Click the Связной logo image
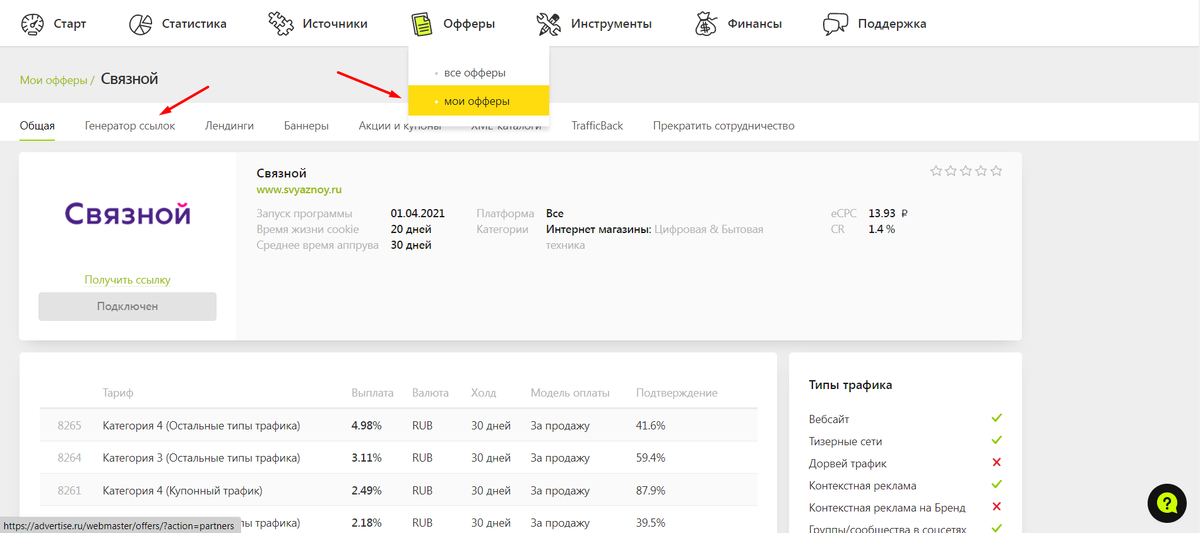 tap(127, 213)
